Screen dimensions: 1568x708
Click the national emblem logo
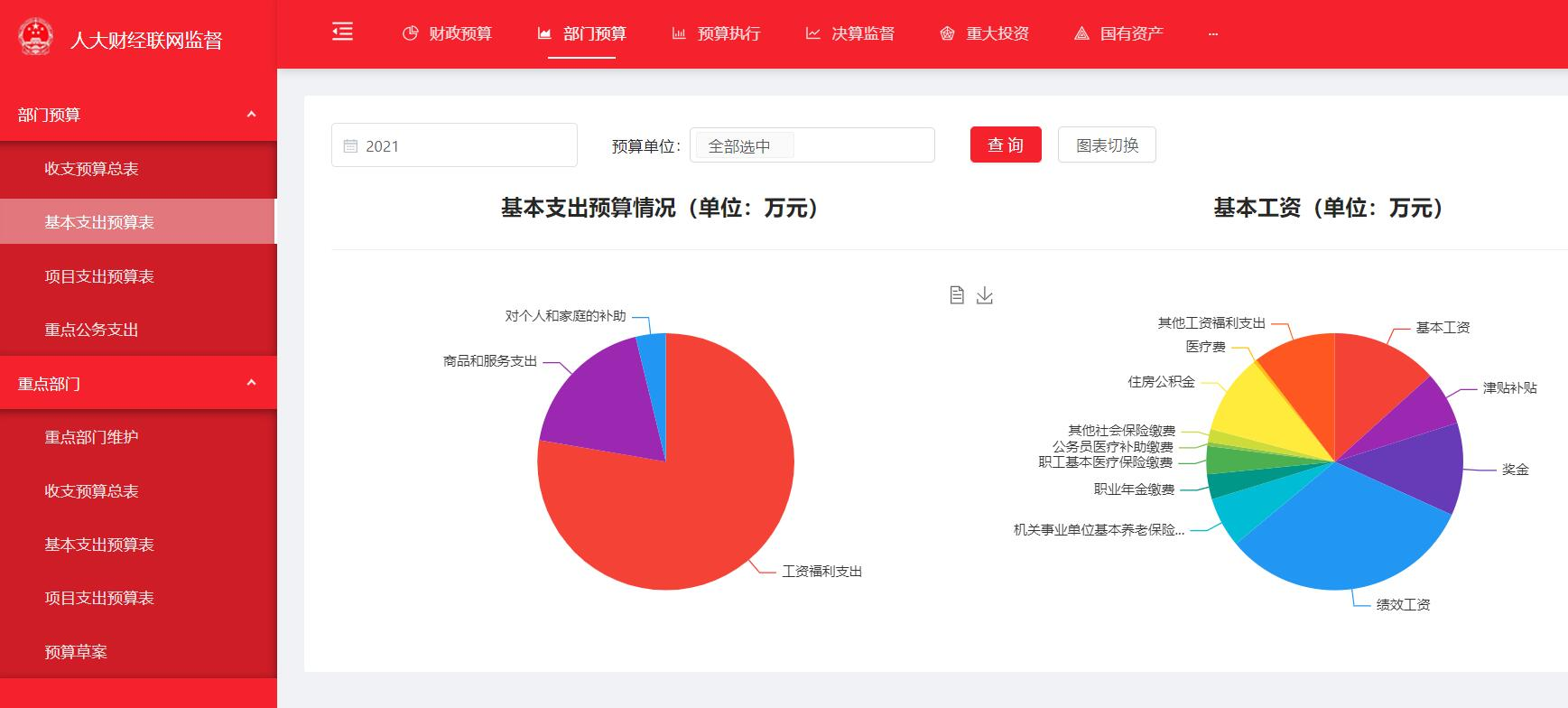pyautogui.click(x=36, y=38)
